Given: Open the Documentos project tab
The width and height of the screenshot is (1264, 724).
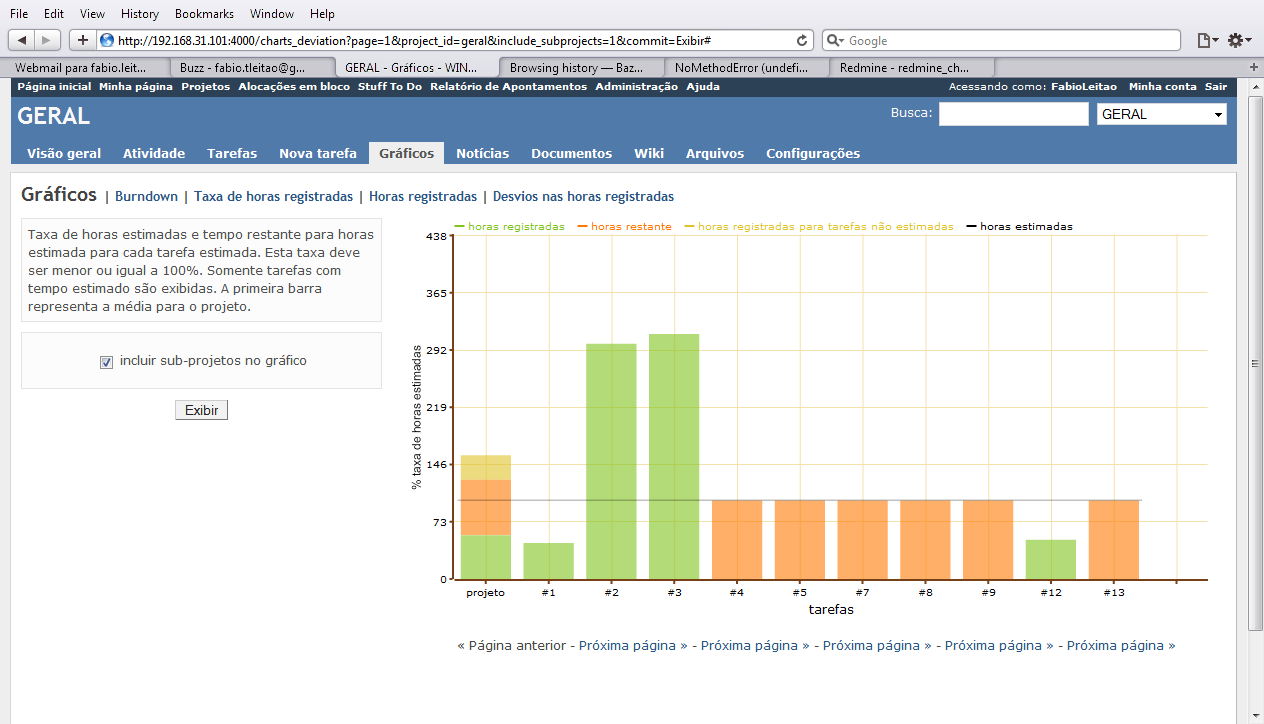Looking at the screenshot, I should [571, 153].
